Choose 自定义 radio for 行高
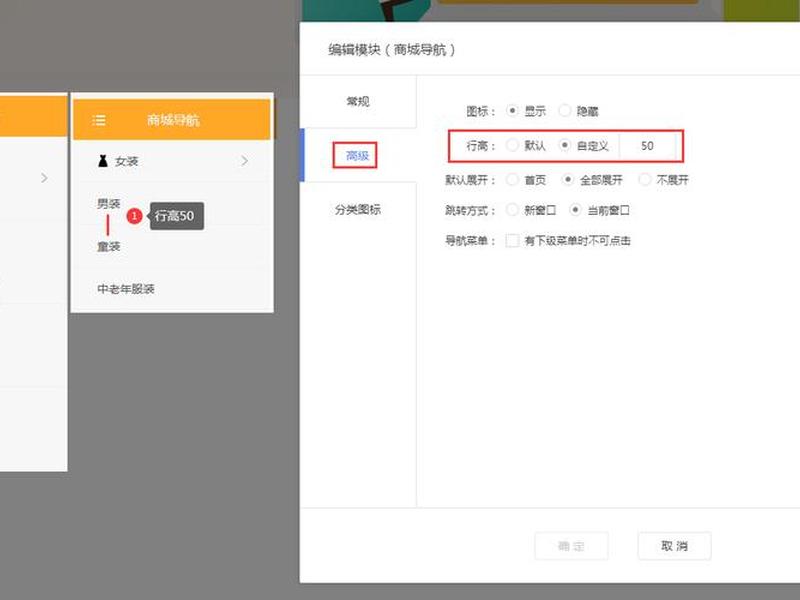 [564, 145]
